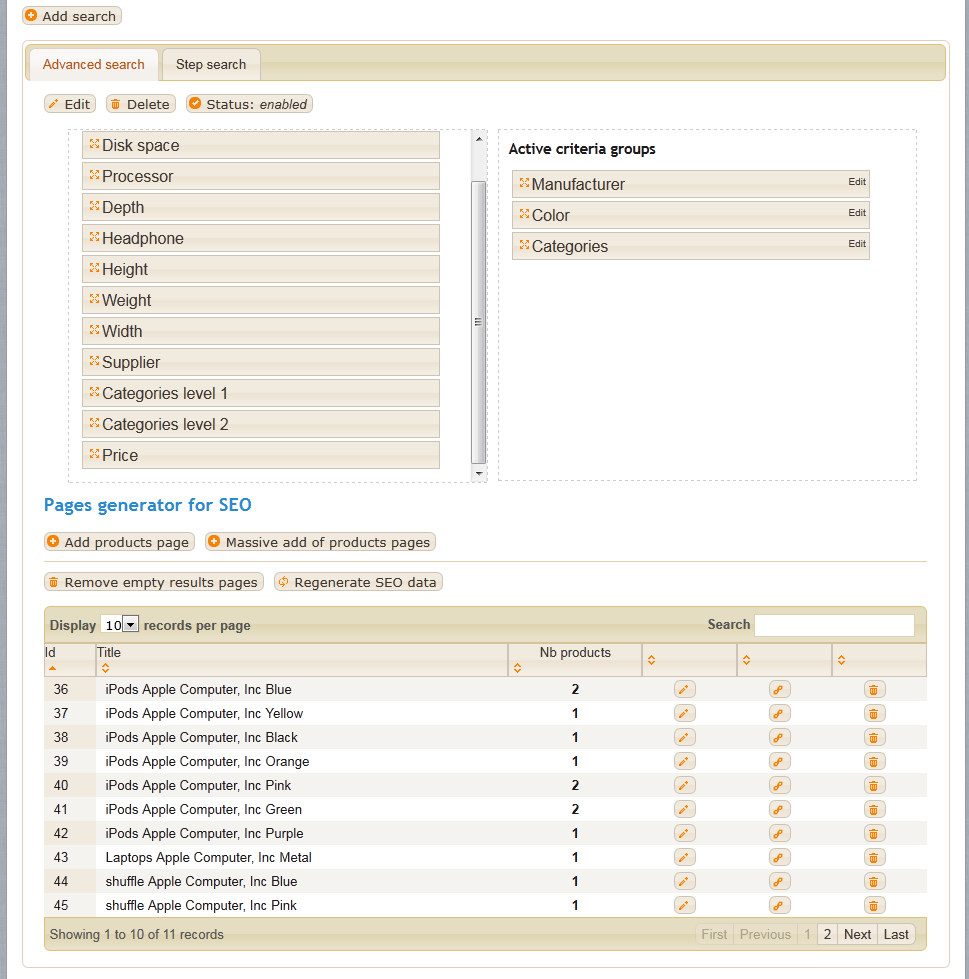Screen dimensions: 969x979
Task: Open link icon for iPods Apple Computer, Inc Pink
Action: 779,785
